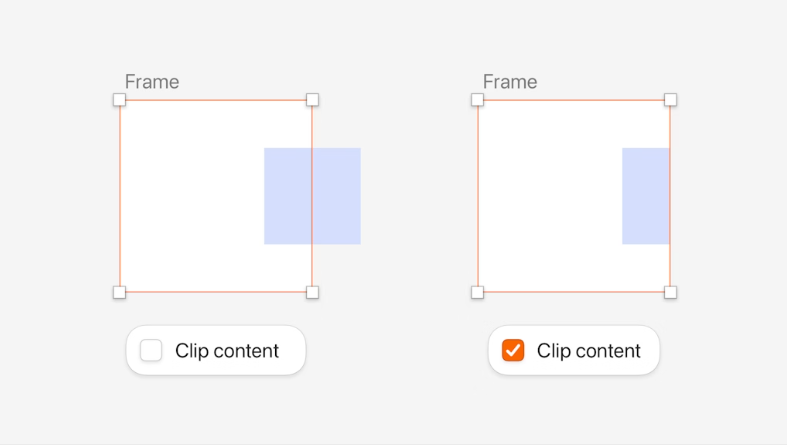Click the white area inside left frame

click(x=191, y=196)
